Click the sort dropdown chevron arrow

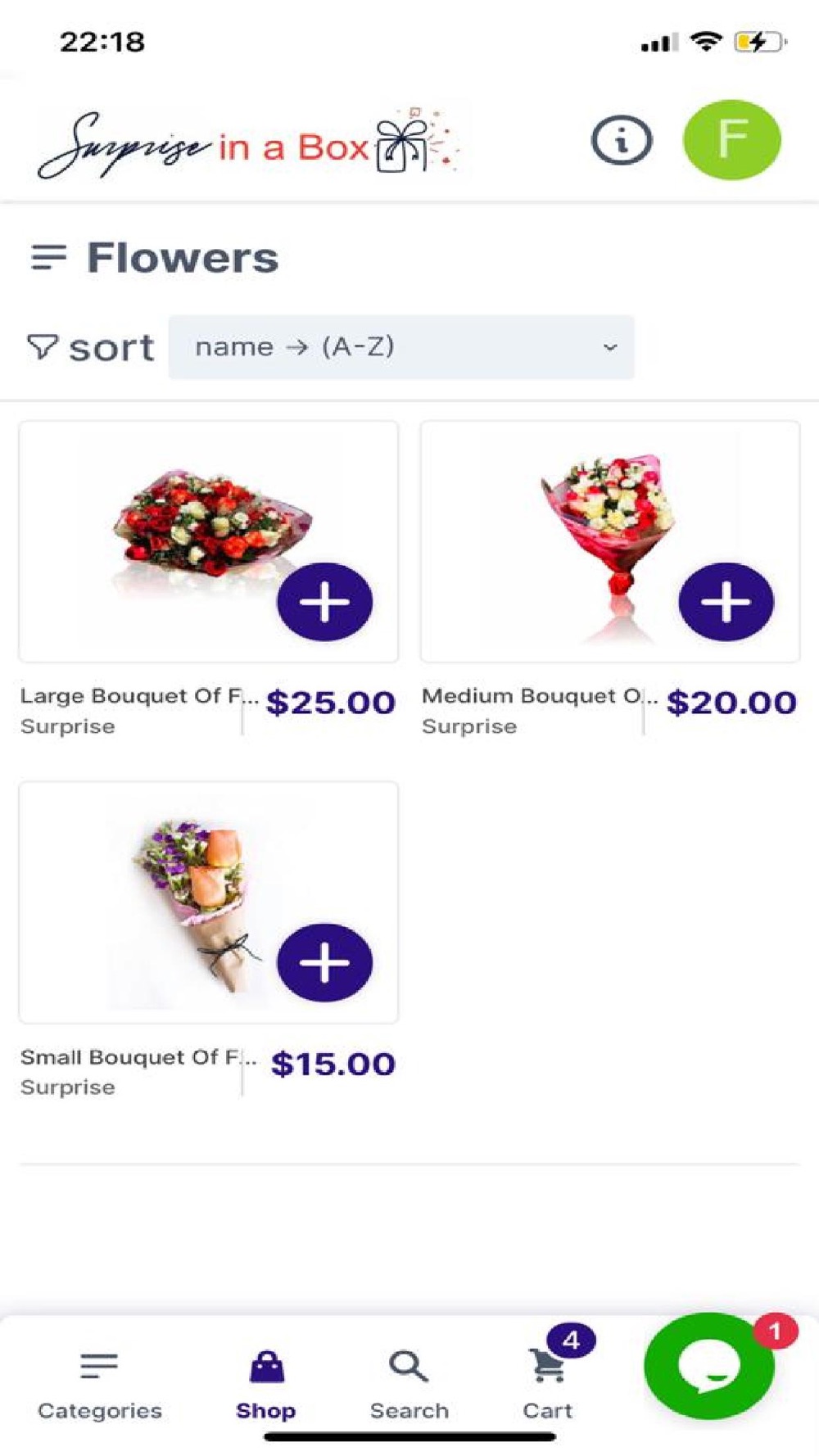610,347
